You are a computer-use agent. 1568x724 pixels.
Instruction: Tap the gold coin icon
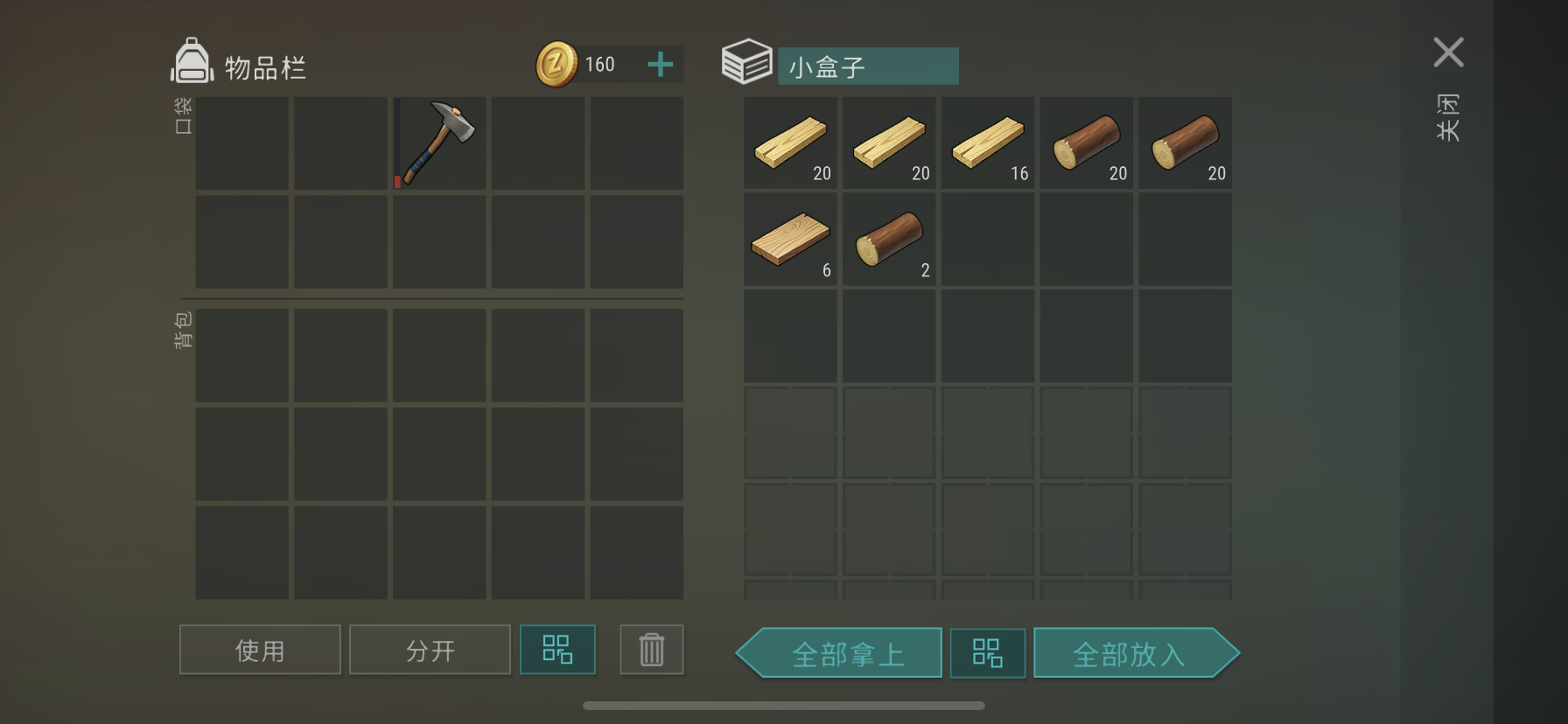click(x=556, y=64)
